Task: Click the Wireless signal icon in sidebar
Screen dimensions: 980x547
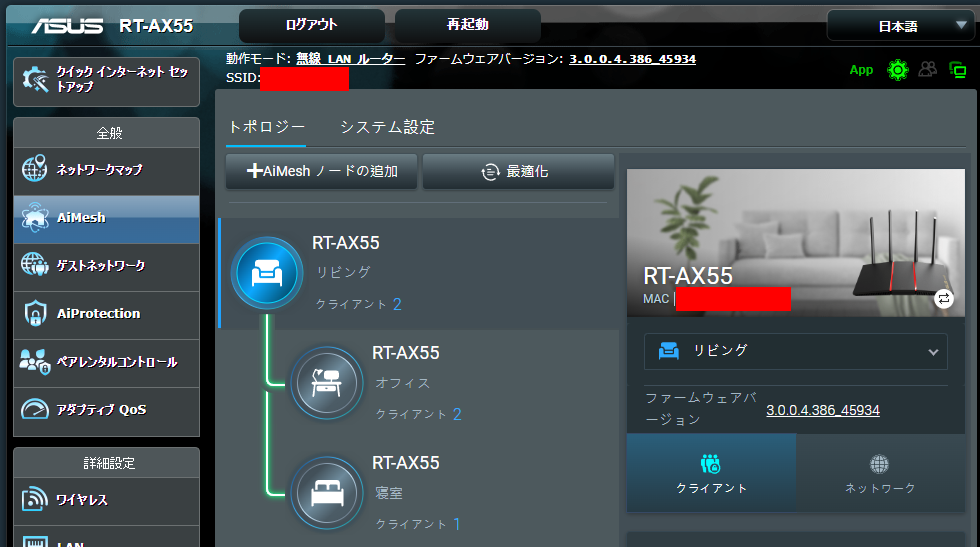Action: [x=35, y=499]
